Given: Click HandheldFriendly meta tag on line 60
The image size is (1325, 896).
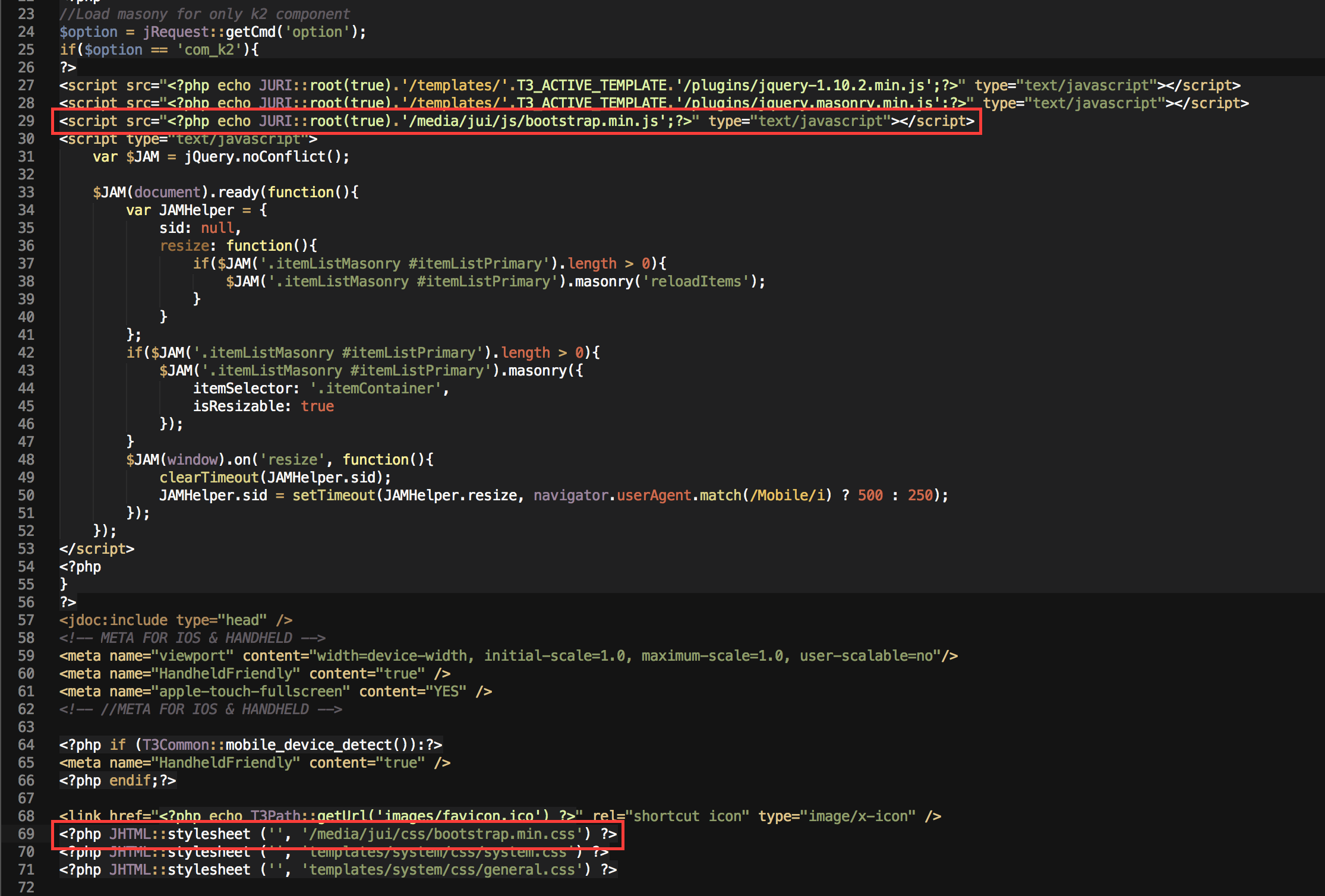Looking at the screenshot, I should pyautogui.click(x=255, y=674).
